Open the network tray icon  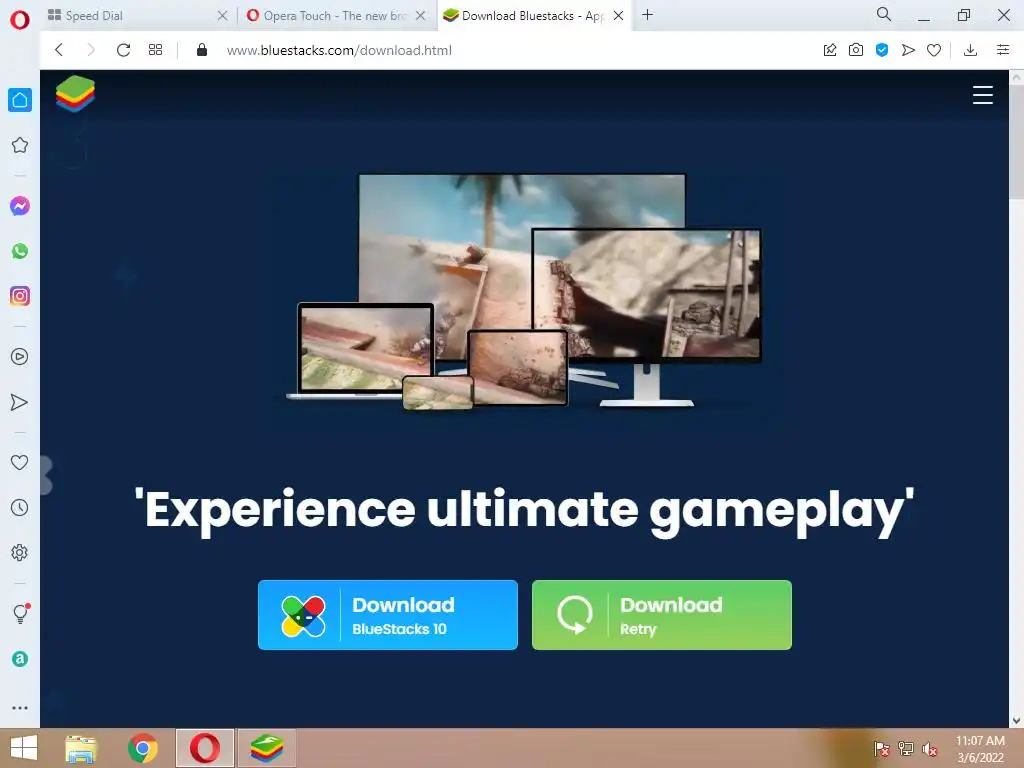click(x=906, y=749)
